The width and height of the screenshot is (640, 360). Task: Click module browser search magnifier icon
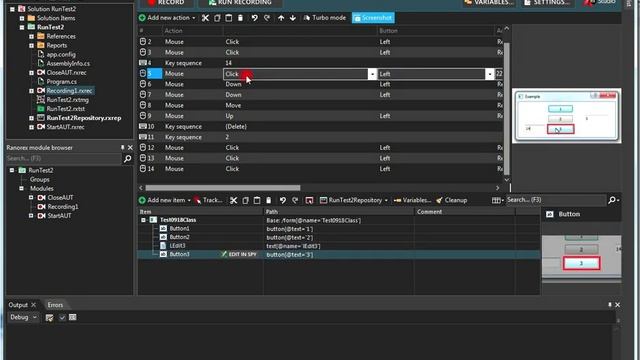tap(127, 158)
